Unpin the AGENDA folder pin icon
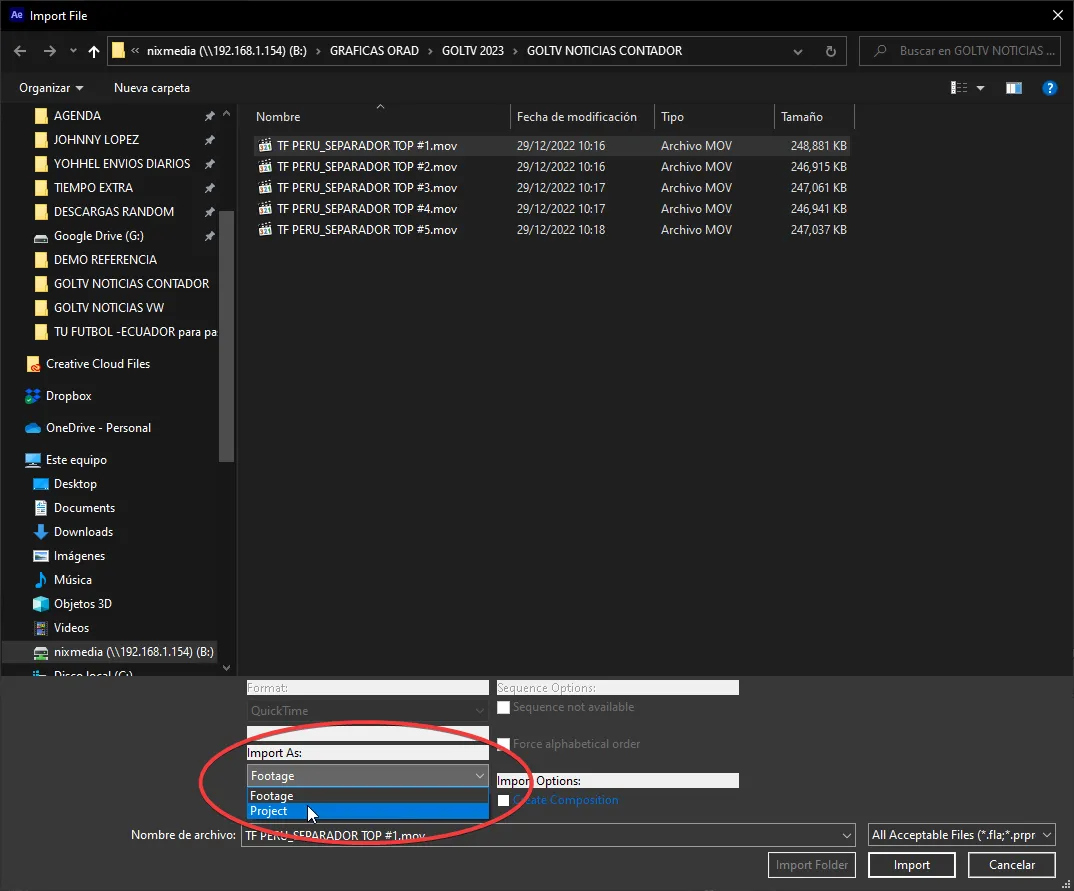1074x891 pixels. click(208, 115)
